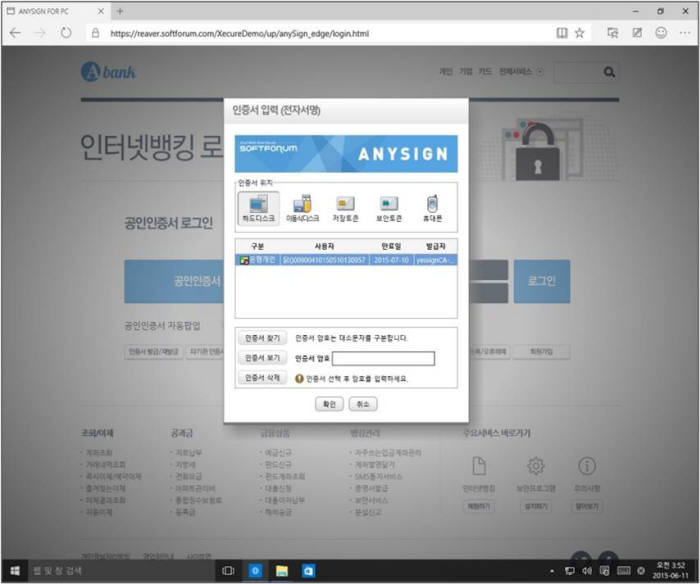Go back with the browser back arrow
This screenshot has height=584, width=700.
pyautogui.click(x=15, y=33)
